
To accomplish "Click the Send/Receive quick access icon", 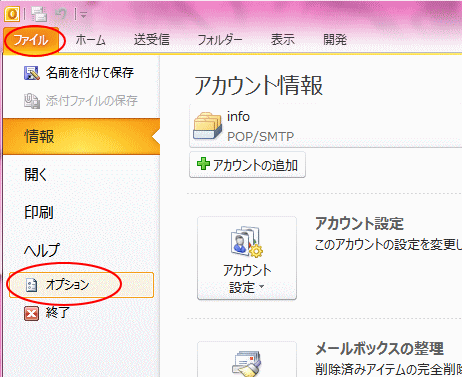I will (x=39, y=14).
